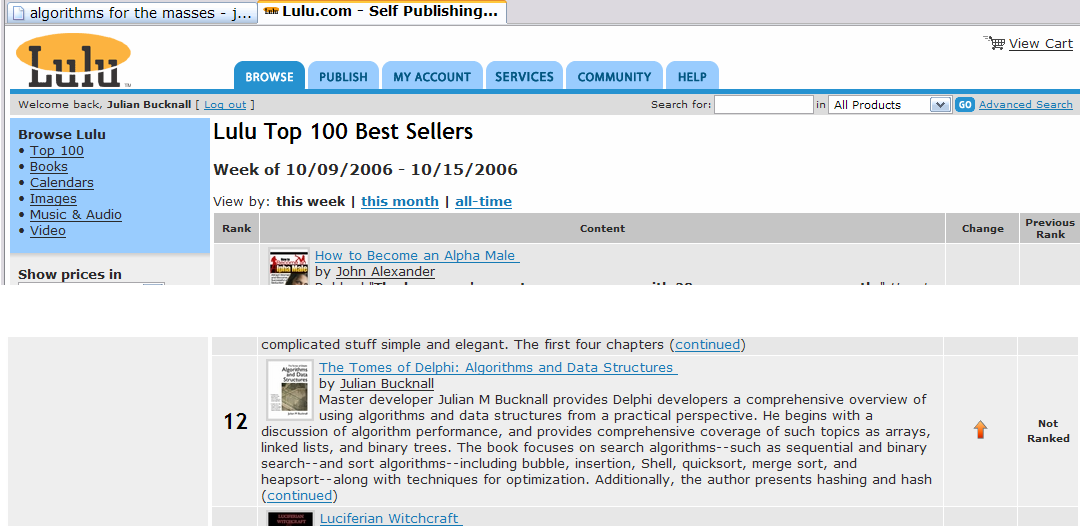1080x526 pixels.
Task: Open the BROWSE navigation tab
Action: 269,76
